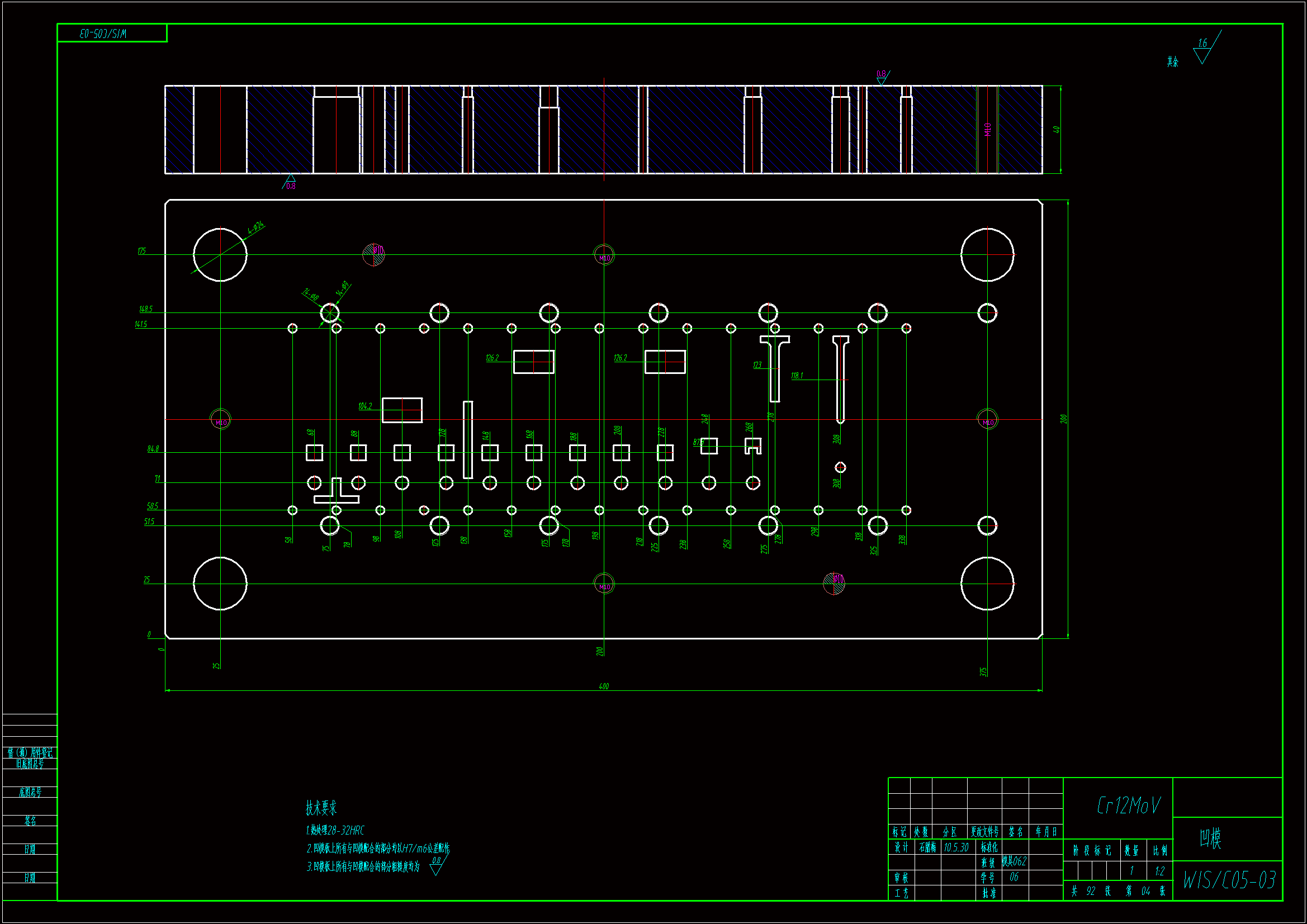This screenshot has height=924, width=1307.
Task: Select the 10.5.30 date cell in title block
Action: pyautogui.click(x=956, y=848)
